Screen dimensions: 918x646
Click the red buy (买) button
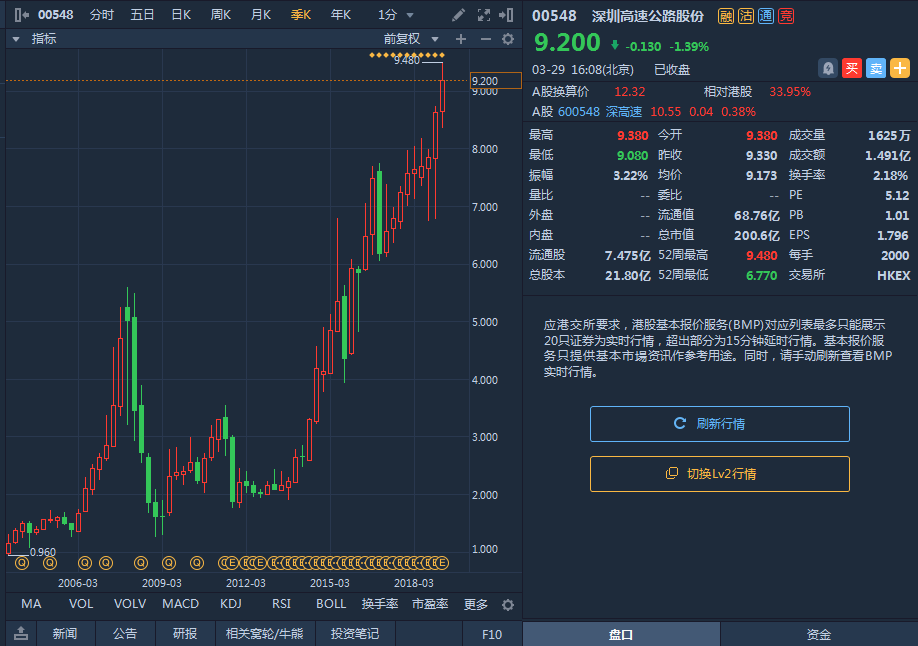point(851,68)
